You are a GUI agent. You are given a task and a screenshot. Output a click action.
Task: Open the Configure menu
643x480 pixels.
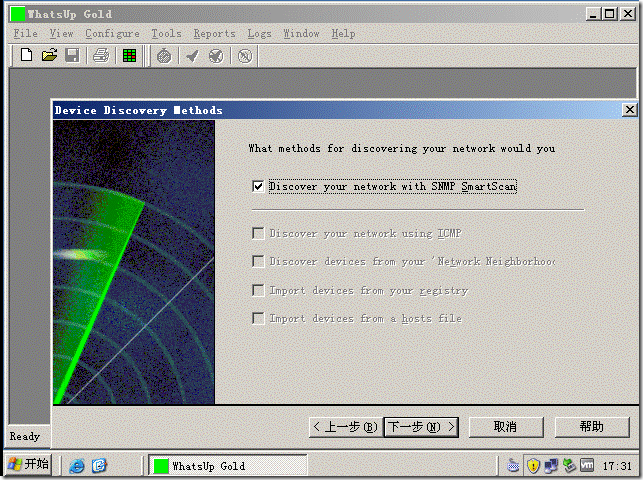click(112, 34)
